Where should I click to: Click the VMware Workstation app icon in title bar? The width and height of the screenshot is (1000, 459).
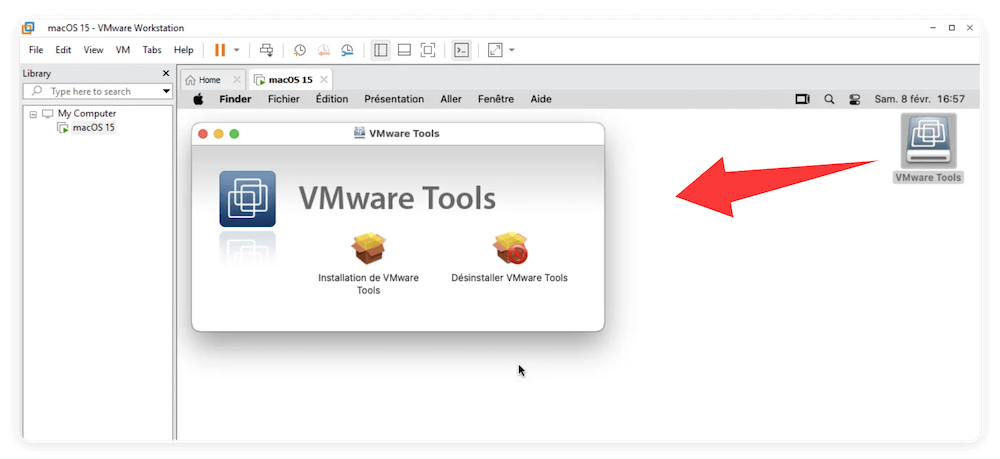pyautogui.click(x=29, y=28)
